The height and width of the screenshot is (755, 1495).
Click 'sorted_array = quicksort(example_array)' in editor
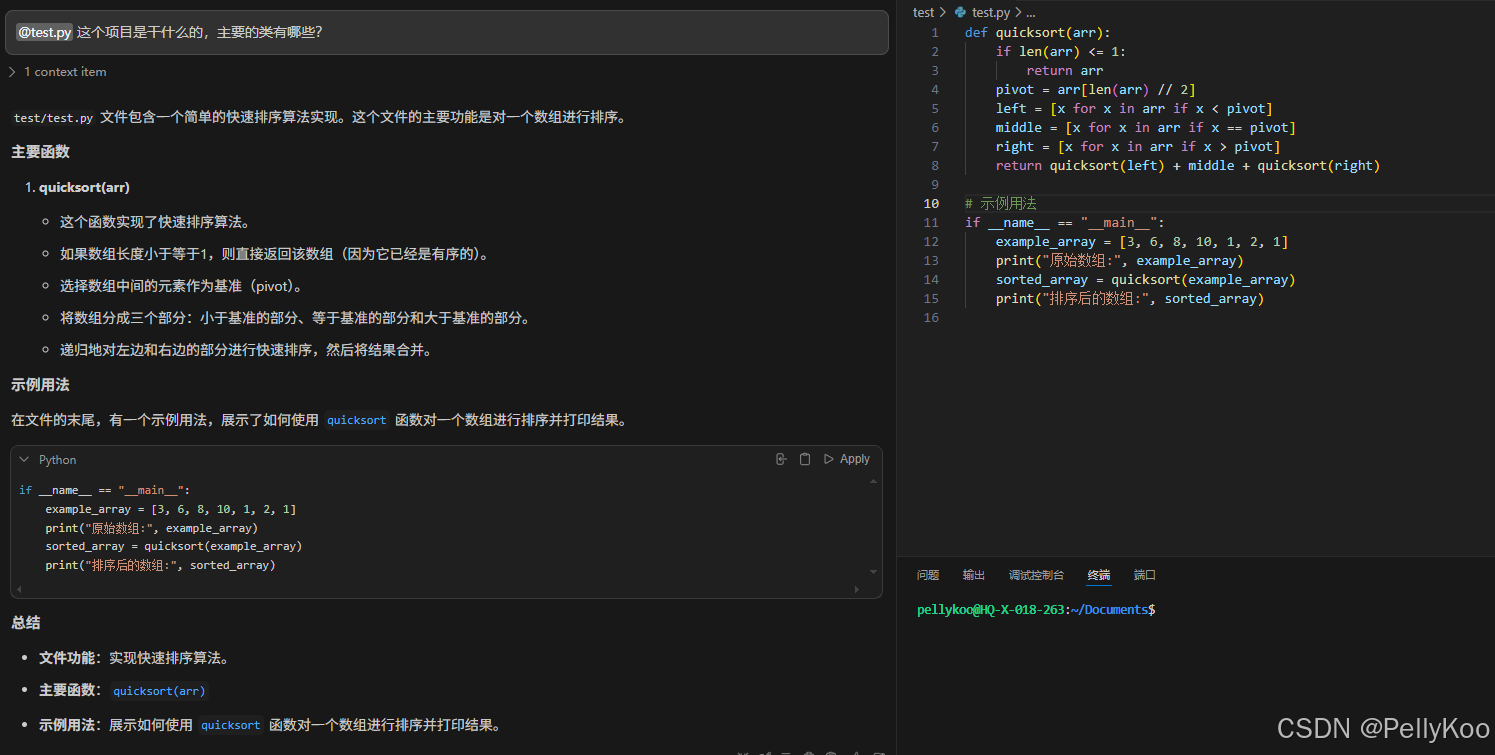pyautogui.click(x=1145, y=280)
